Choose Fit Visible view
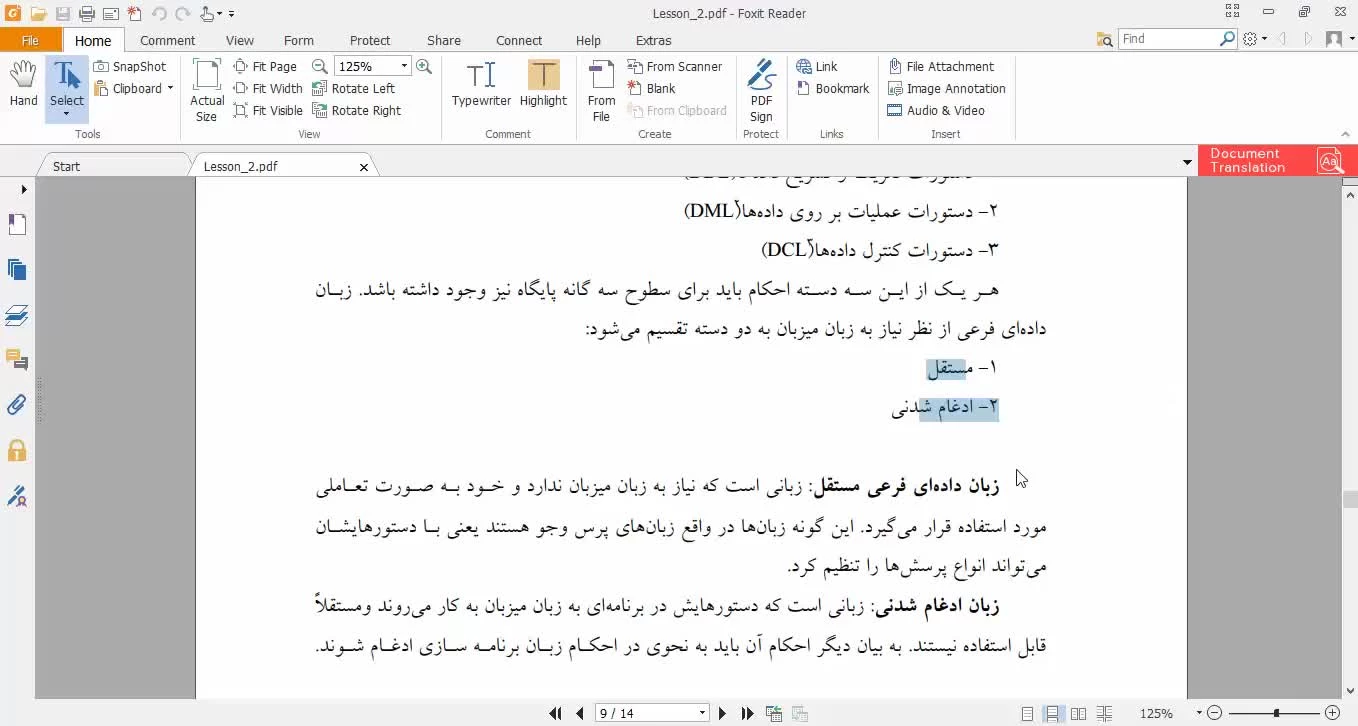Screen dimensions: 1358x726 click(268, 110)
